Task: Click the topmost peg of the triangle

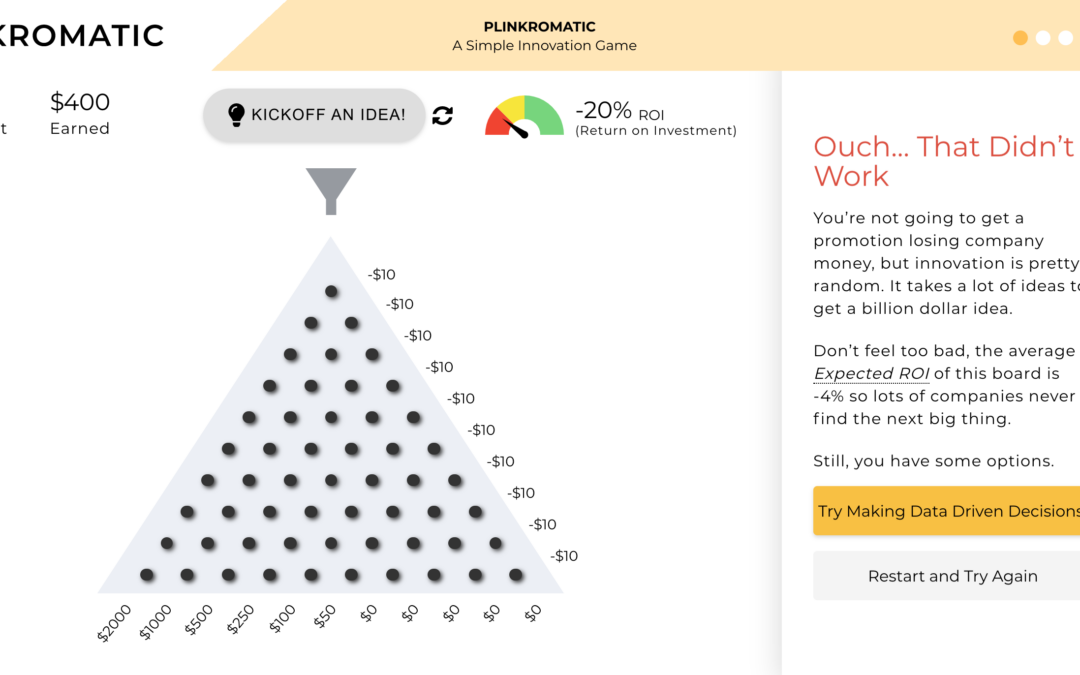Action: pyautogui.click(x=331, y=291)
